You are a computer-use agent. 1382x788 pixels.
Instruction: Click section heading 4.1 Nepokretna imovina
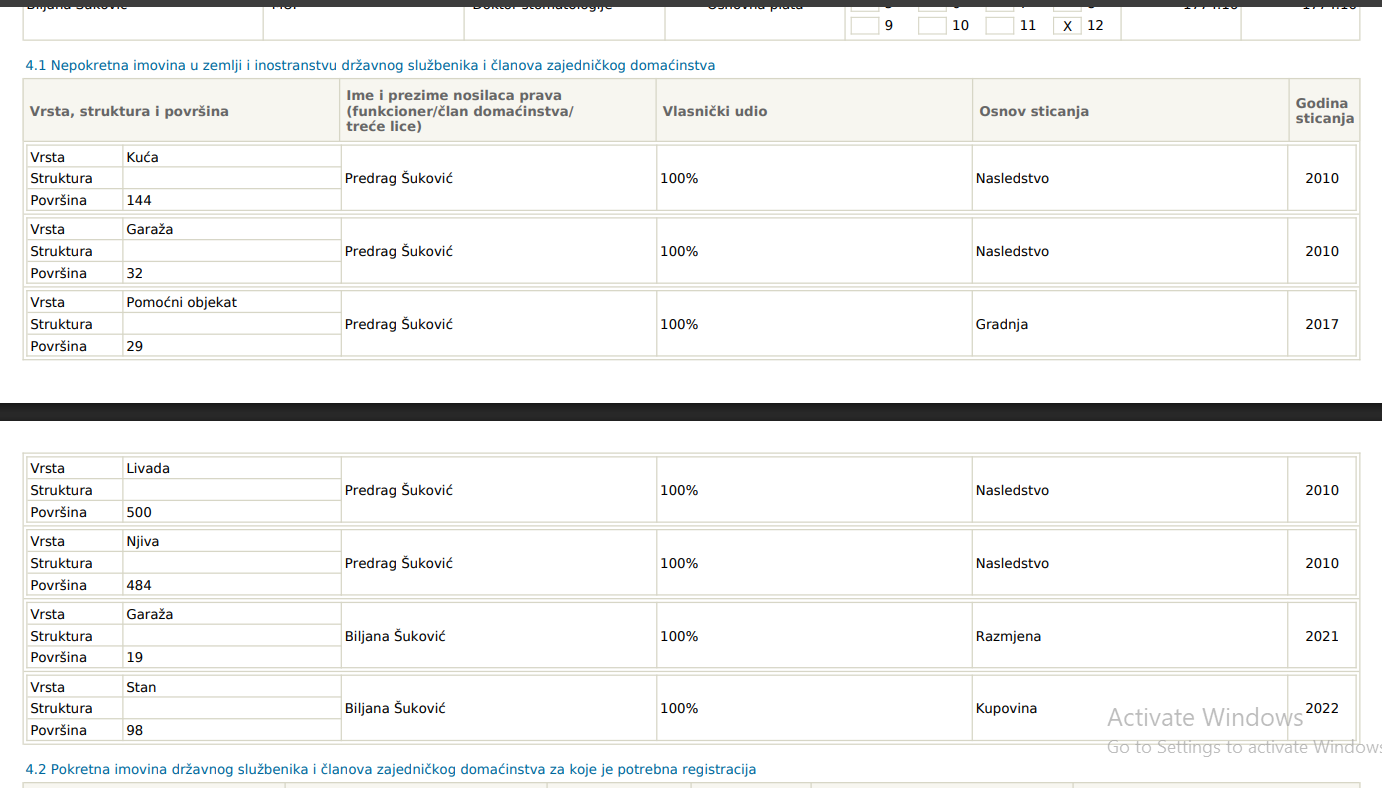coord(370,66)
